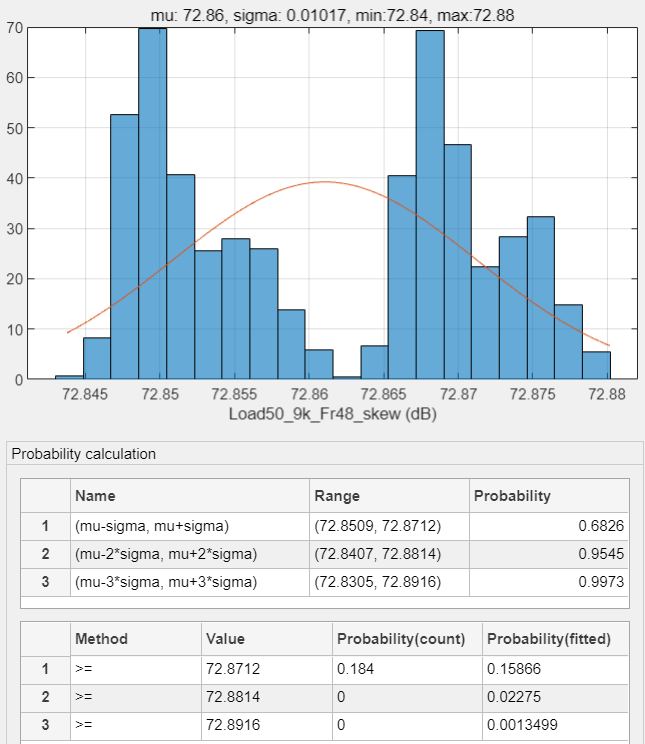Image resolution: width=645 pixels, height=744 pixels.
Task: Click y-axis tick label 10
Action: pyautogui.click(x=15, y=329)
